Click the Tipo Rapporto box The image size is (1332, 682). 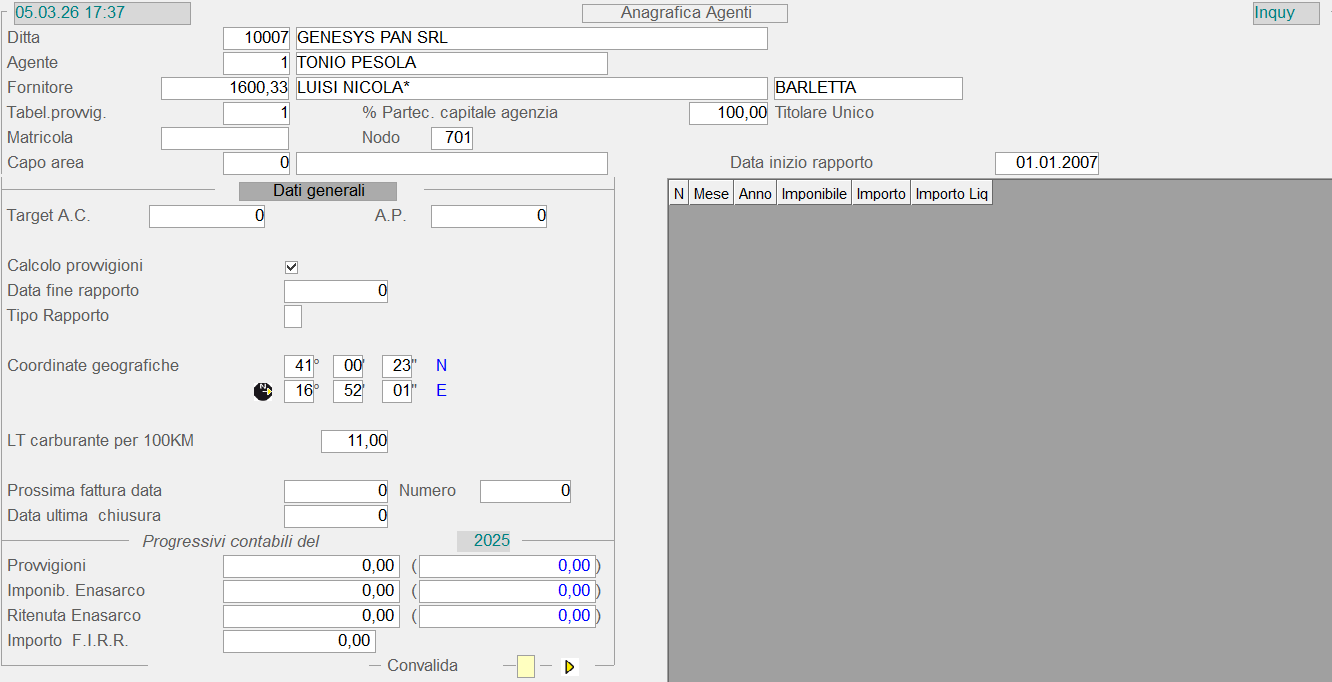coord(293,317)
